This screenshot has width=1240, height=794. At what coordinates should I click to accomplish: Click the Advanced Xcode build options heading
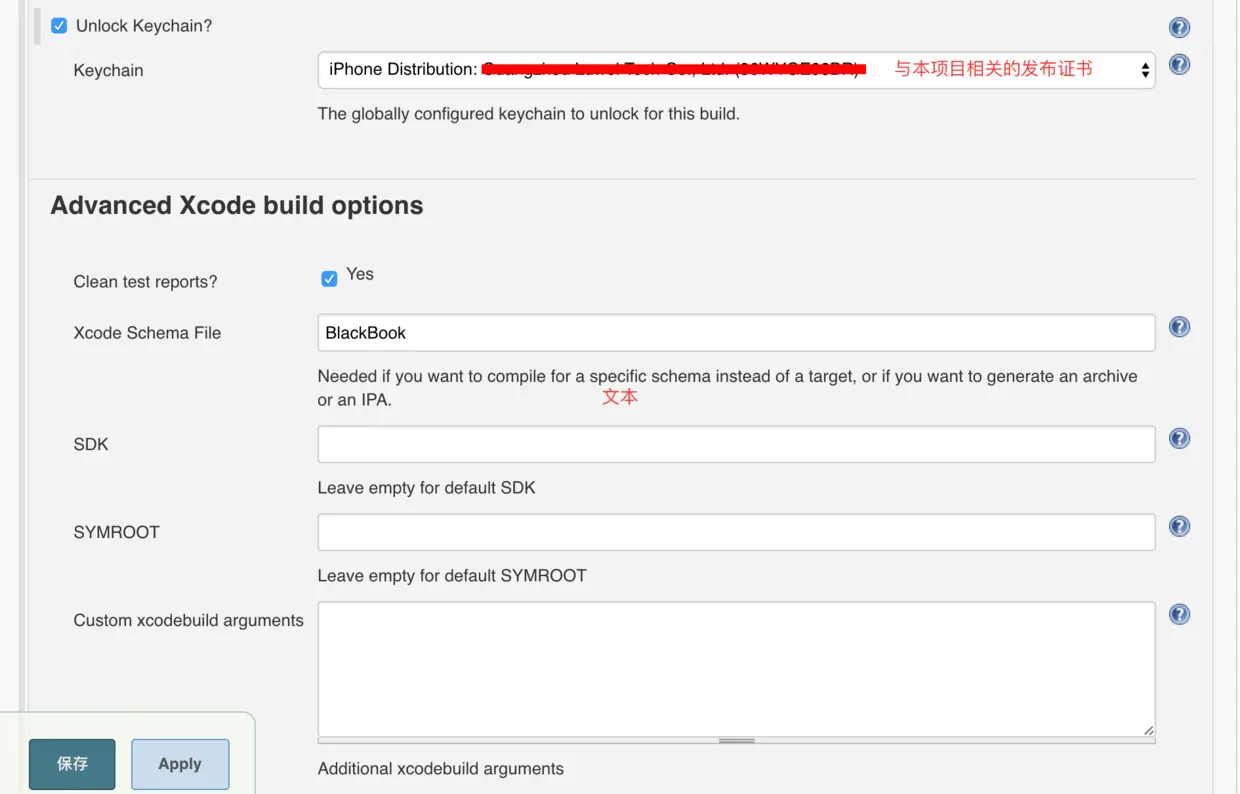(x=237, y=206)
